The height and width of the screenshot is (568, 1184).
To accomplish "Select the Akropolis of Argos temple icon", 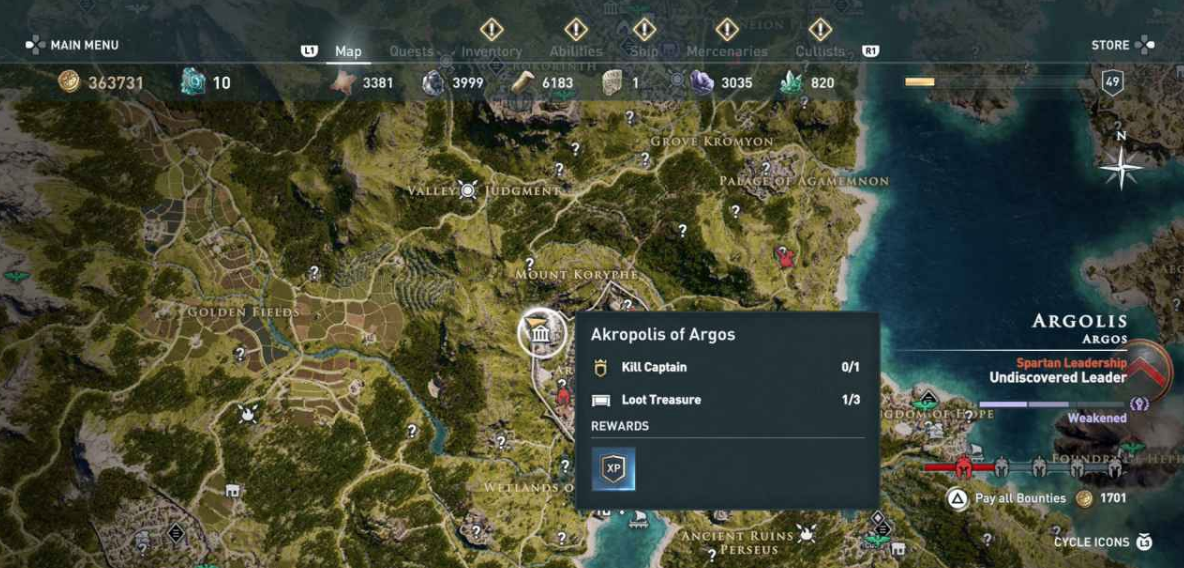I will pos(541,333).
